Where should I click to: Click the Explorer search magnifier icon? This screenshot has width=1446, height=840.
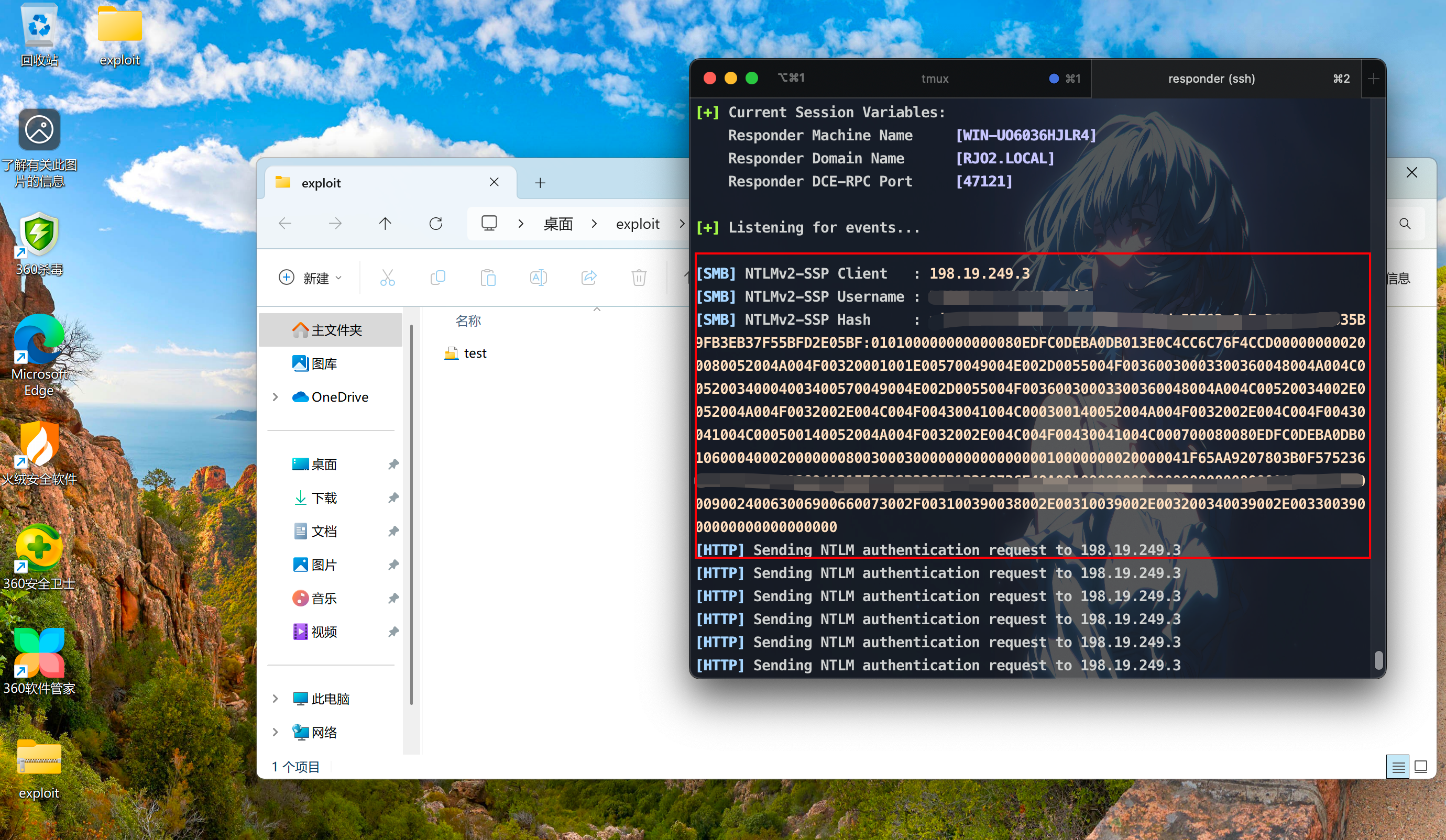(x=1405, y=224)
